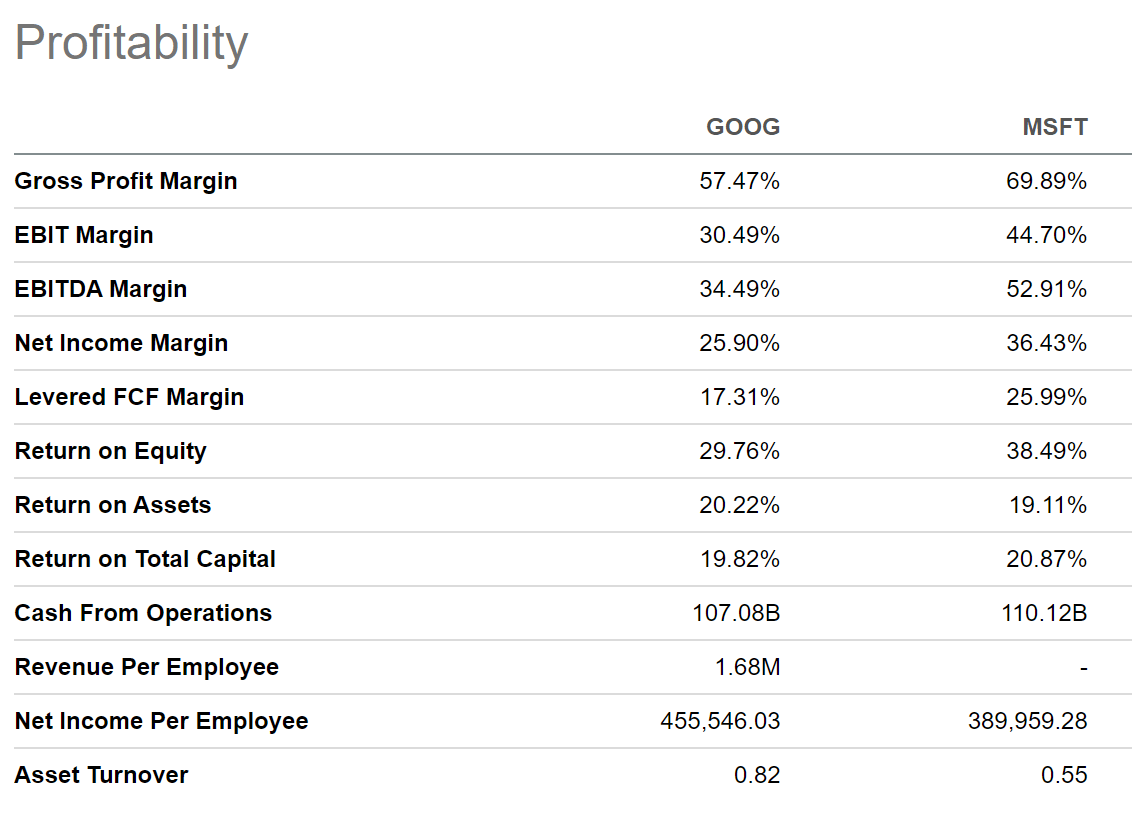Click the Profitability section heading

(x=131, y=44)
